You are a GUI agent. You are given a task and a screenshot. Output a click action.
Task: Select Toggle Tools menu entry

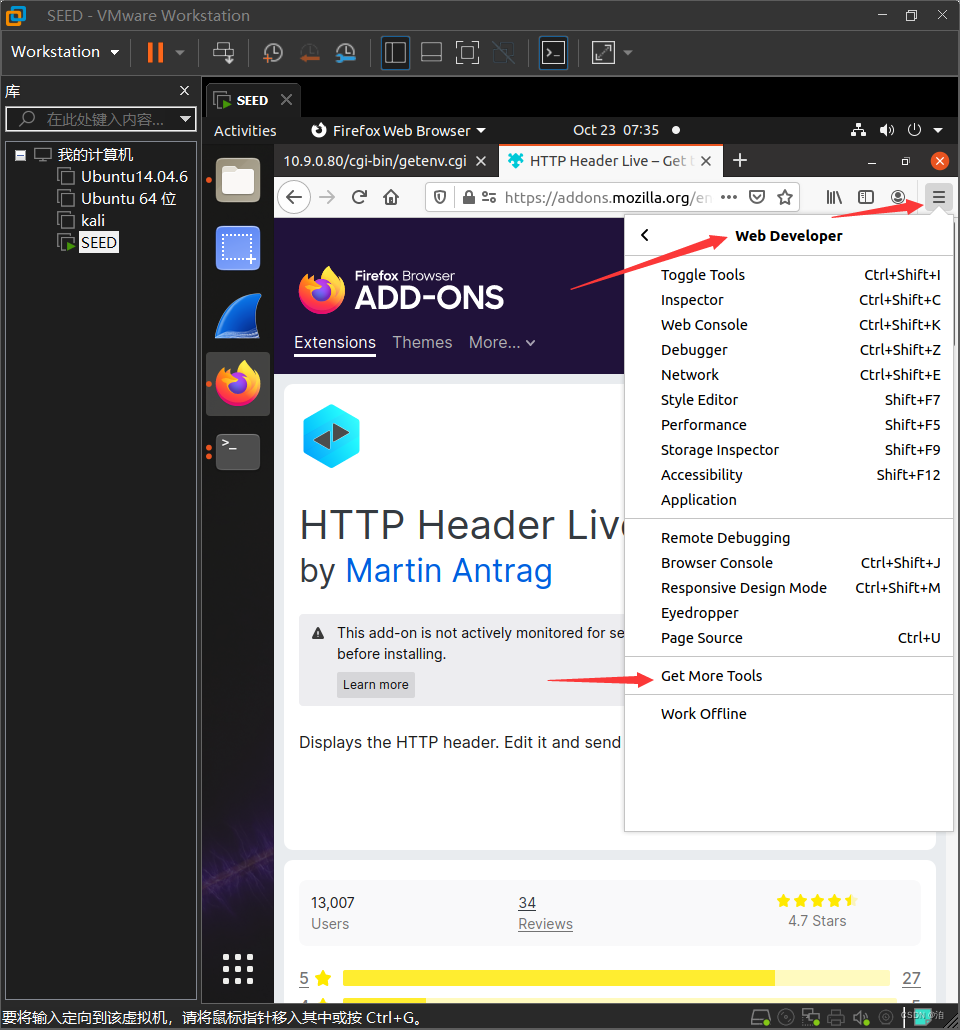pos(789,275)
